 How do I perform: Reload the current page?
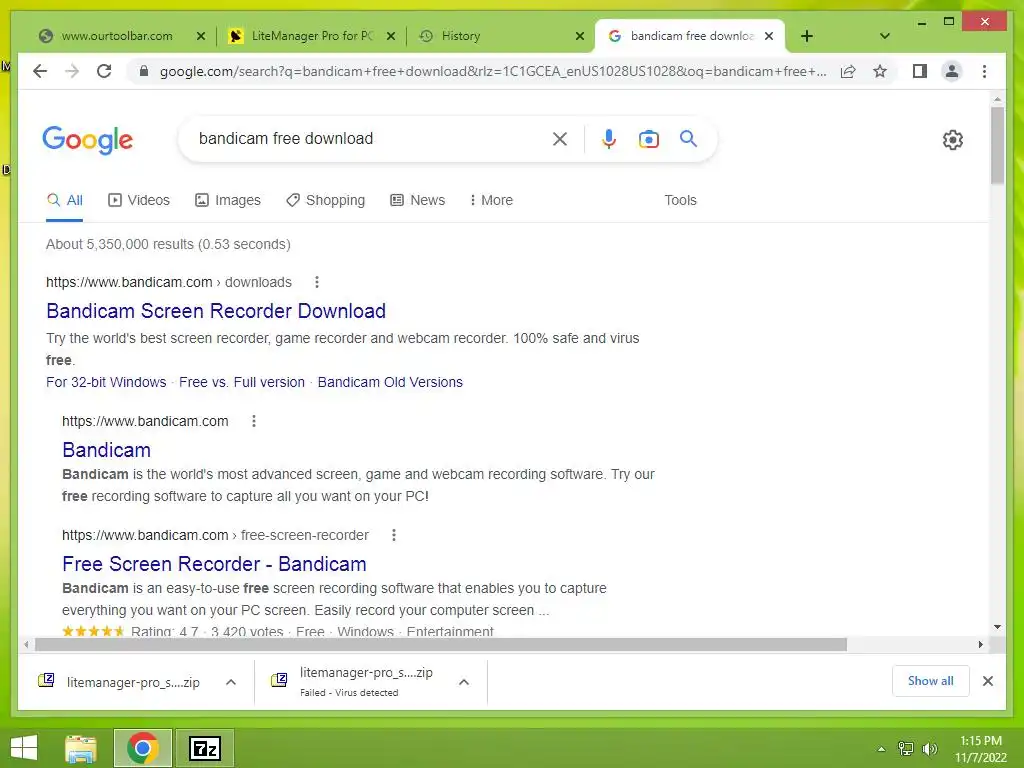tap(104, 71)
